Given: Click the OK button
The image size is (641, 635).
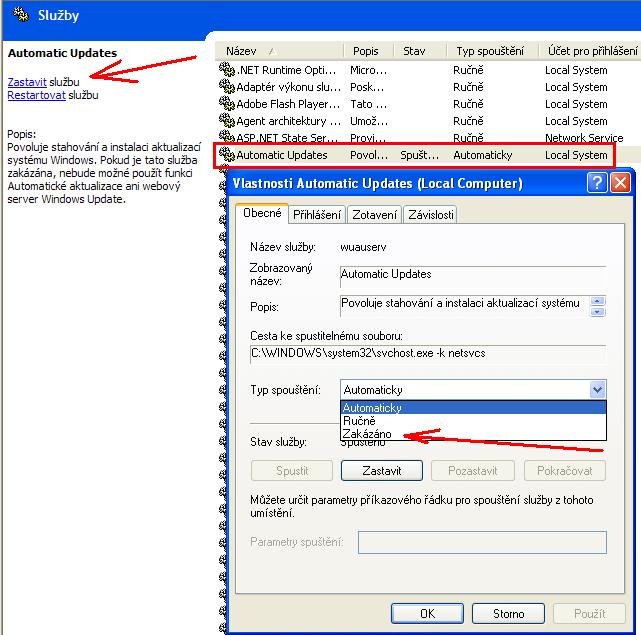Looking at the screenshot, I should click(x=427, y=613).
